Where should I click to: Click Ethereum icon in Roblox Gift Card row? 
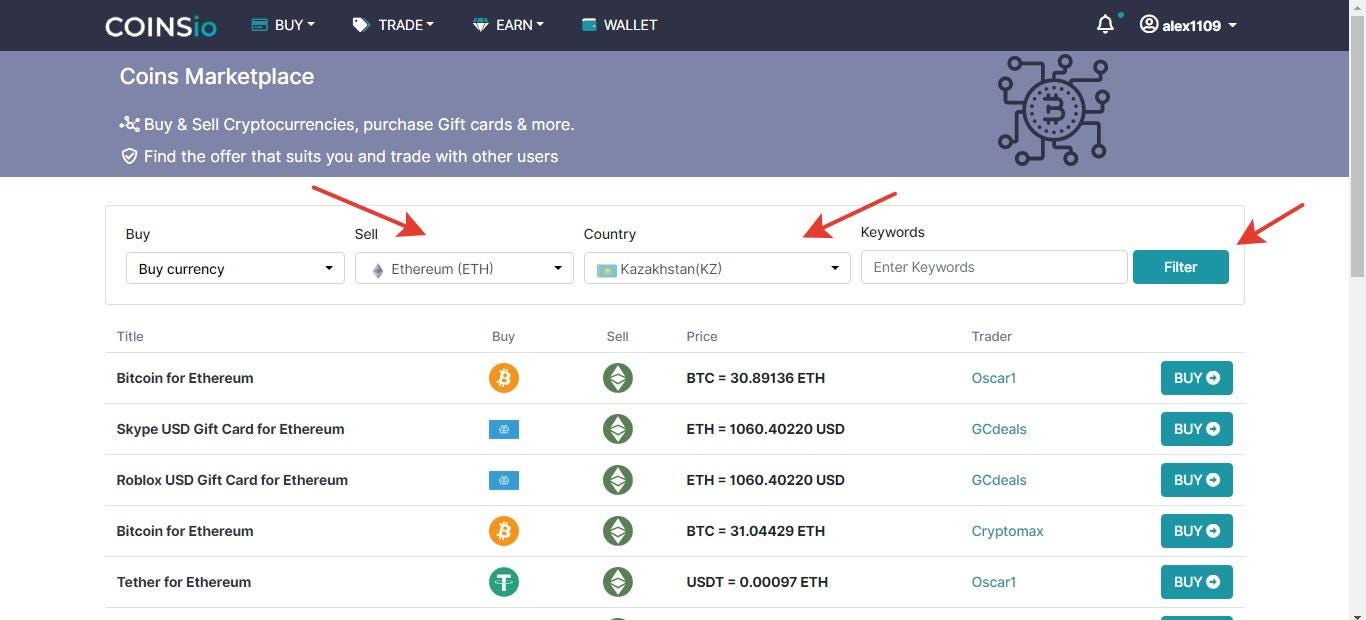click(618, 480)
